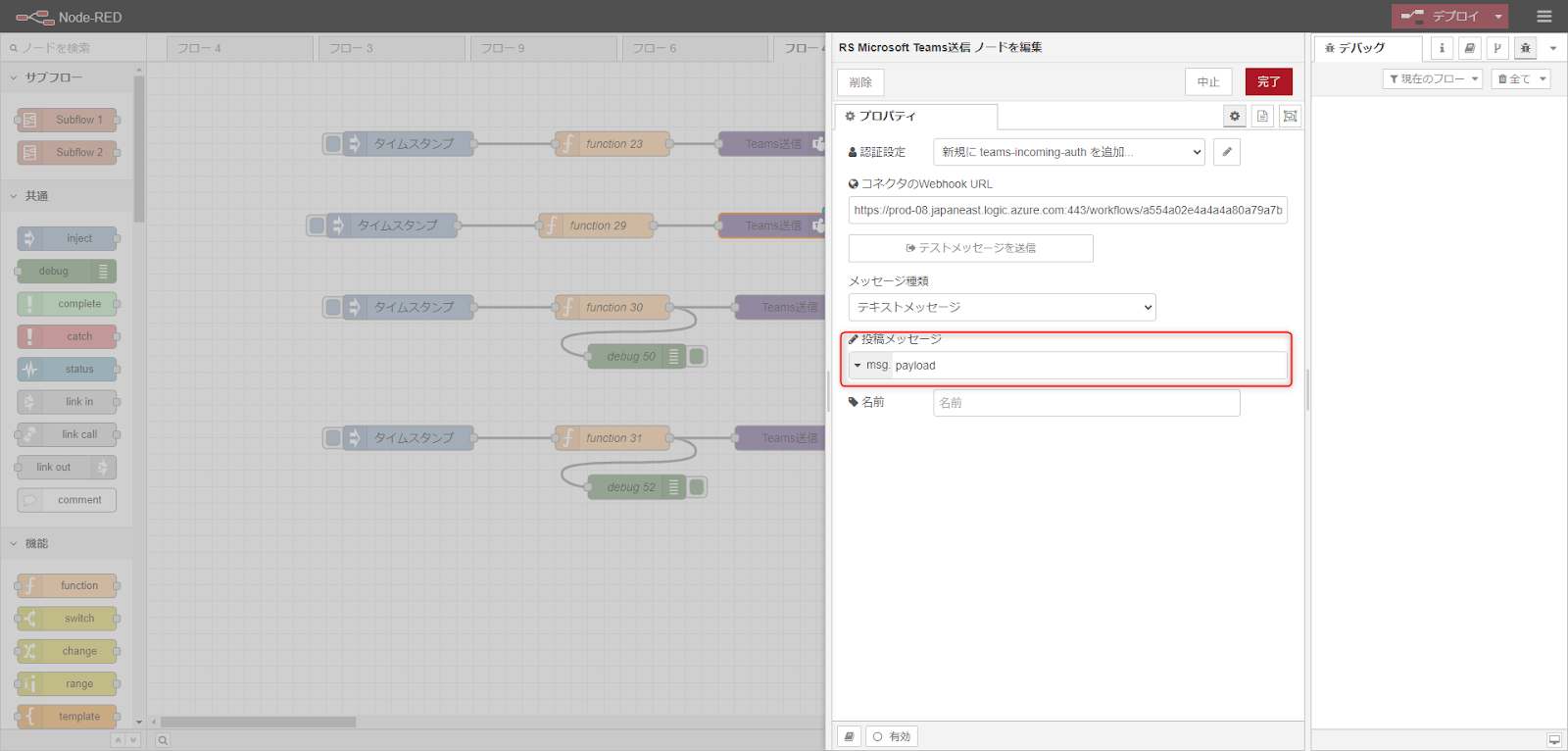Select the function 31 node
The width and height of the screenshot is (1568, 751).
point(612,438)
